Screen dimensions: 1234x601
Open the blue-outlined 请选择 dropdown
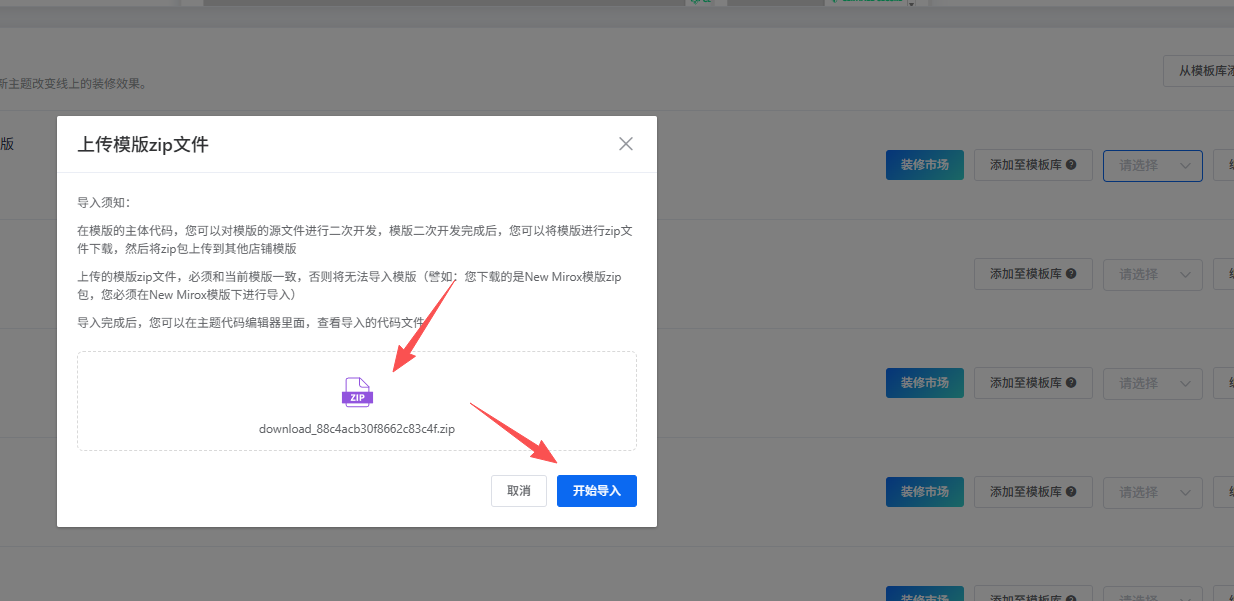tap(1153, 165)
